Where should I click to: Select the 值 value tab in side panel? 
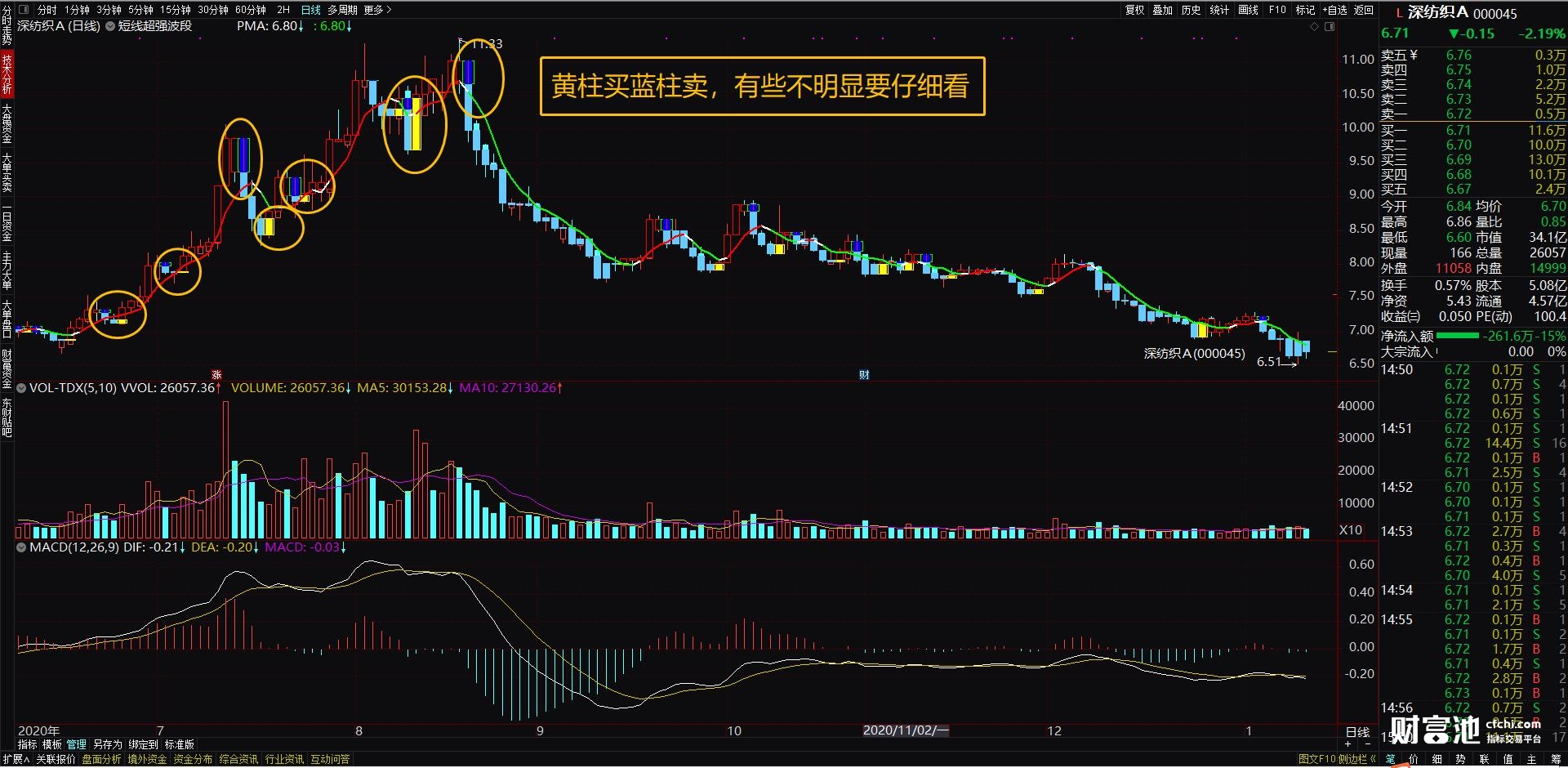pos(1508,759)
